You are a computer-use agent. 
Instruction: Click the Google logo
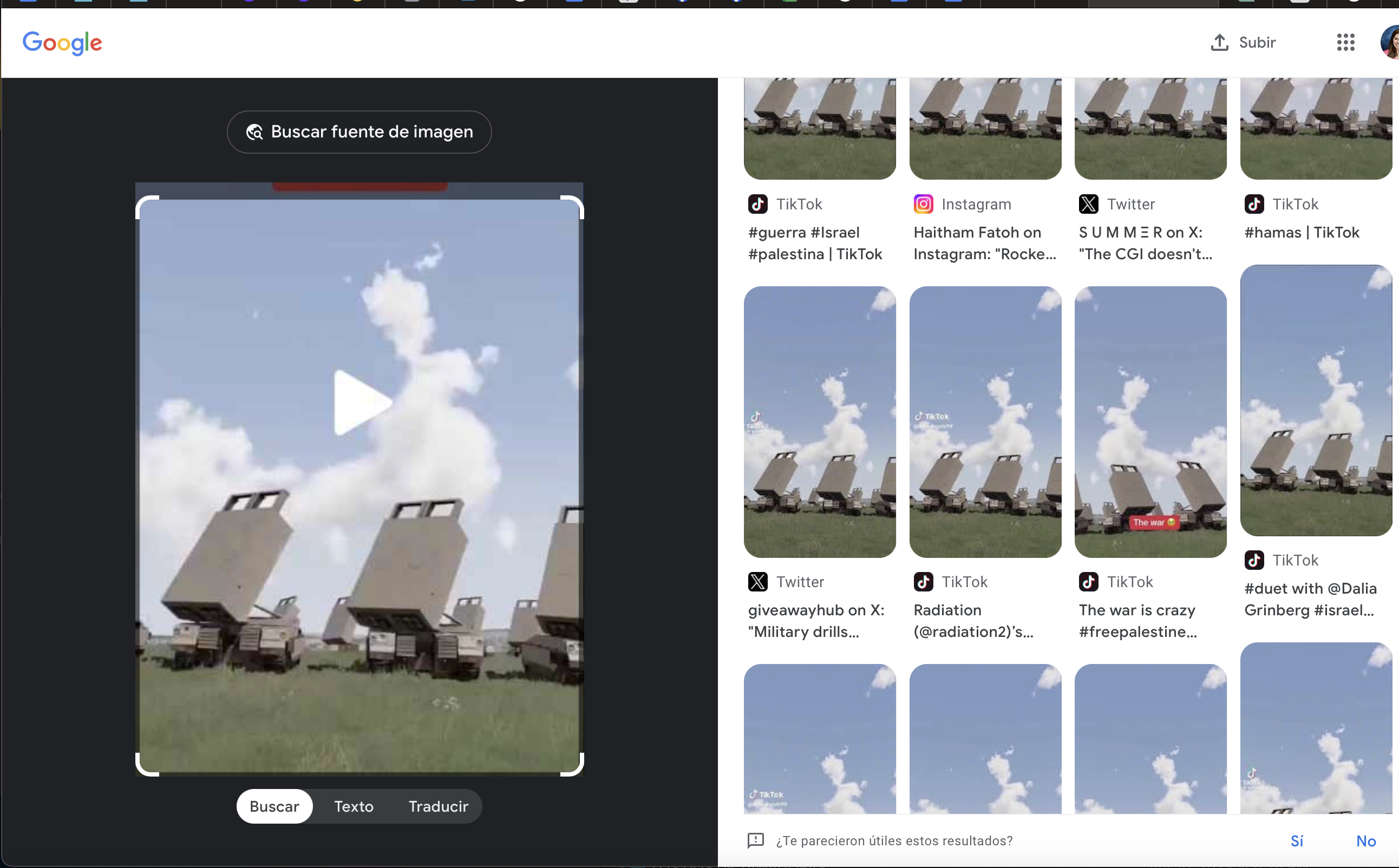coord(62,43)
